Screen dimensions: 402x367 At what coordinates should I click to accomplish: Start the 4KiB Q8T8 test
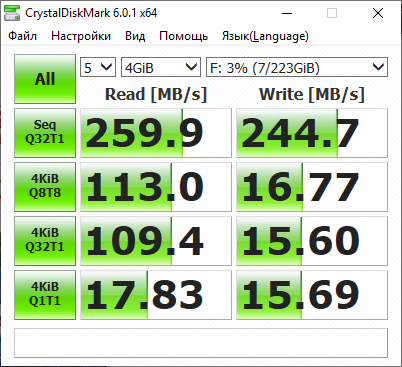click(45, 187)
